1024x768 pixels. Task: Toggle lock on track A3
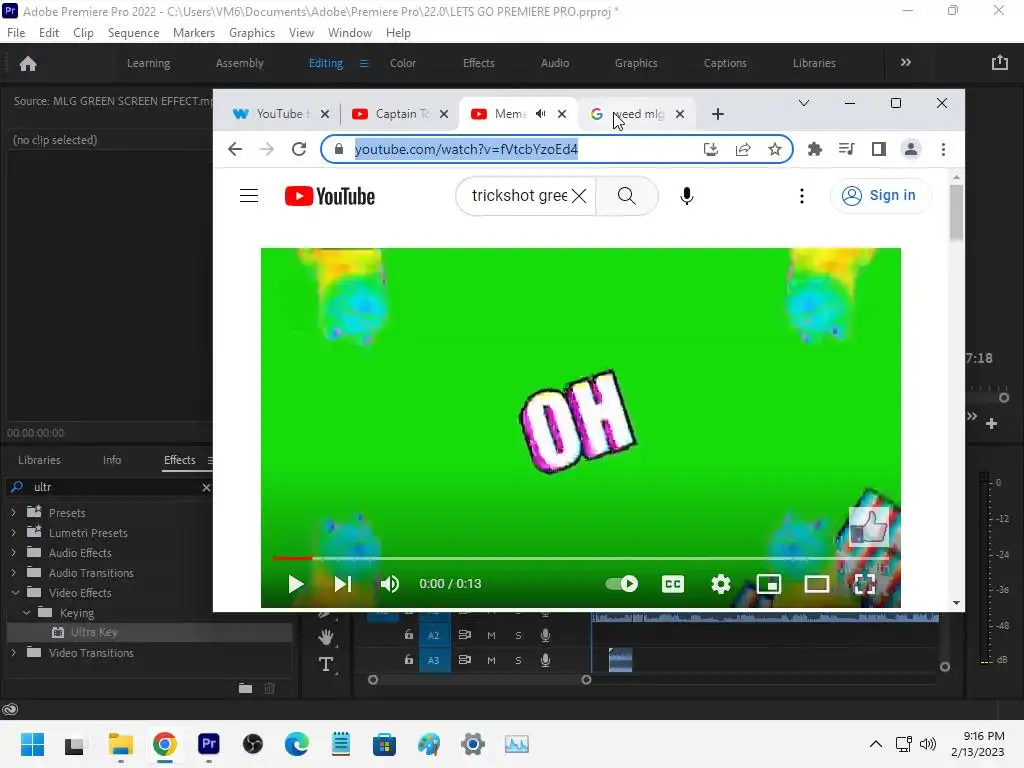pyautogui.click(x=409, y=660)
